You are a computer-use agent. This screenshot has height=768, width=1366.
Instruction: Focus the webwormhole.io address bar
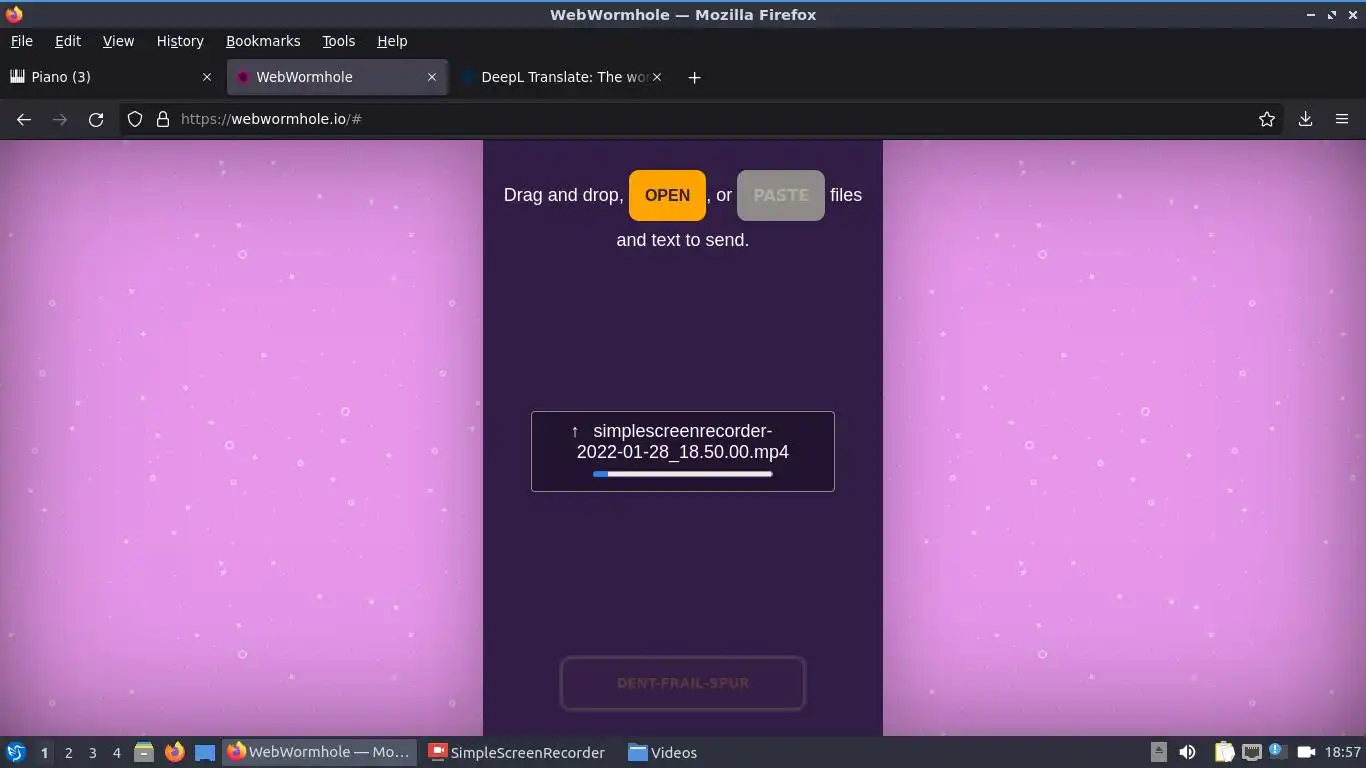(700, 119)
